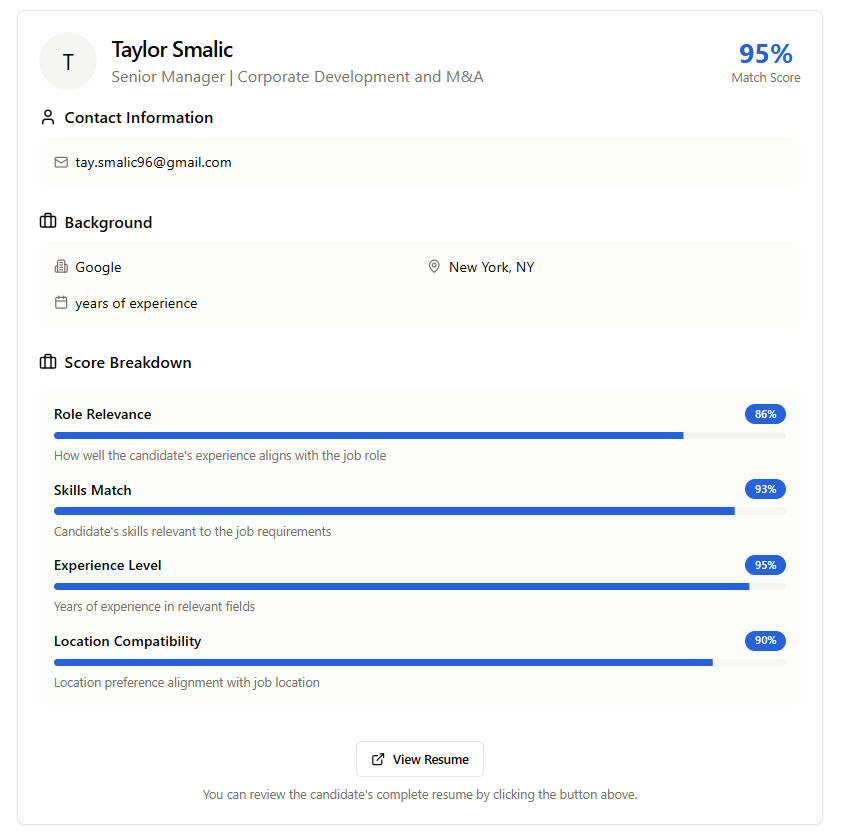
Task: Open the View Resume button
Action: 420,759
